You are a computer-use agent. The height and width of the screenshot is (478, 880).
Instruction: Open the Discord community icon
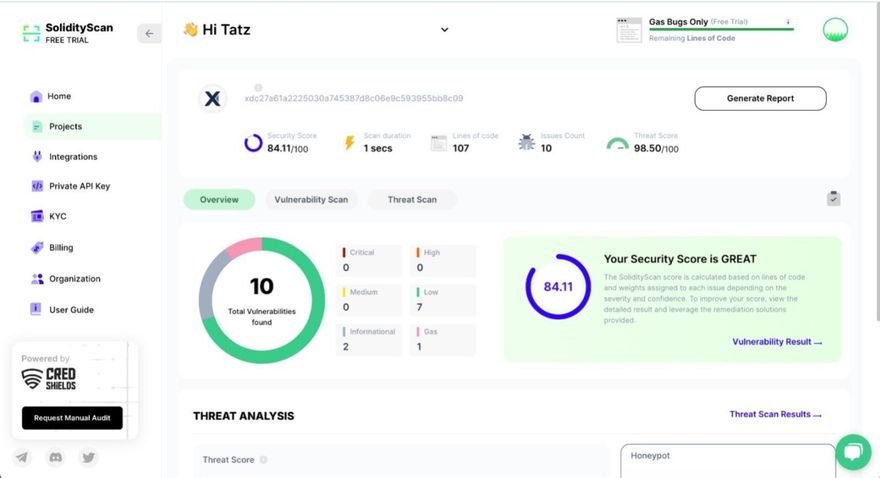pos(56,458)
